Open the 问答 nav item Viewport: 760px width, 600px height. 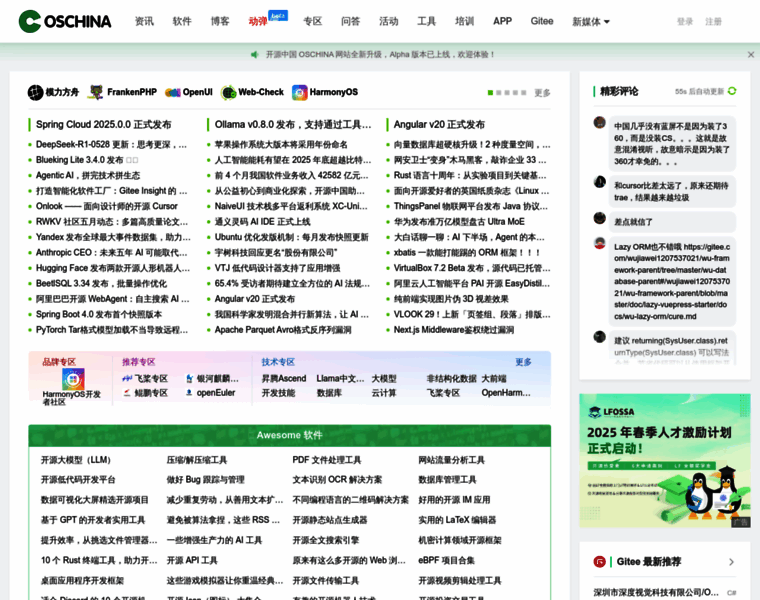350,21
